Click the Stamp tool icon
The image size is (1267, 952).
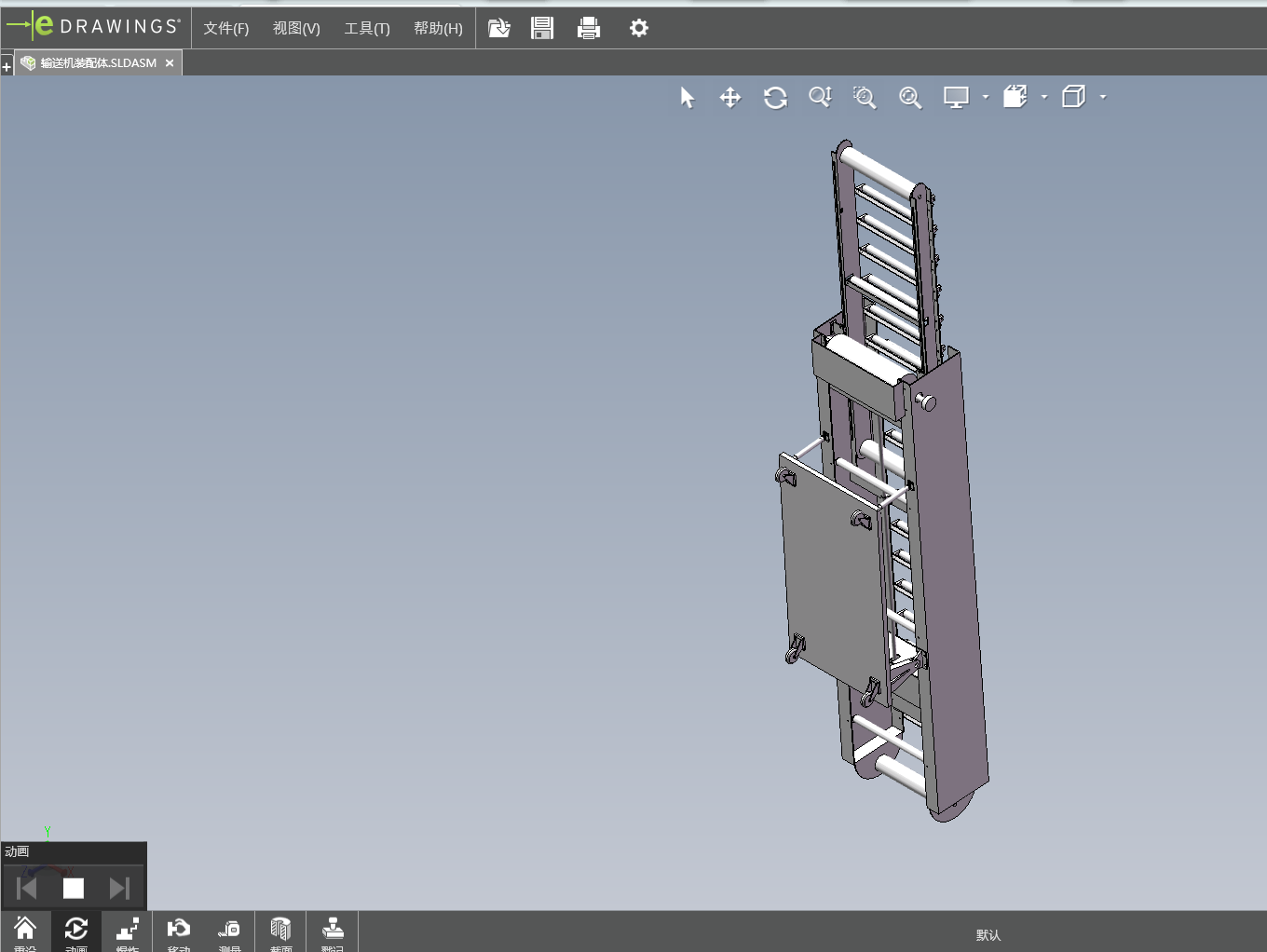click(333, 932)
